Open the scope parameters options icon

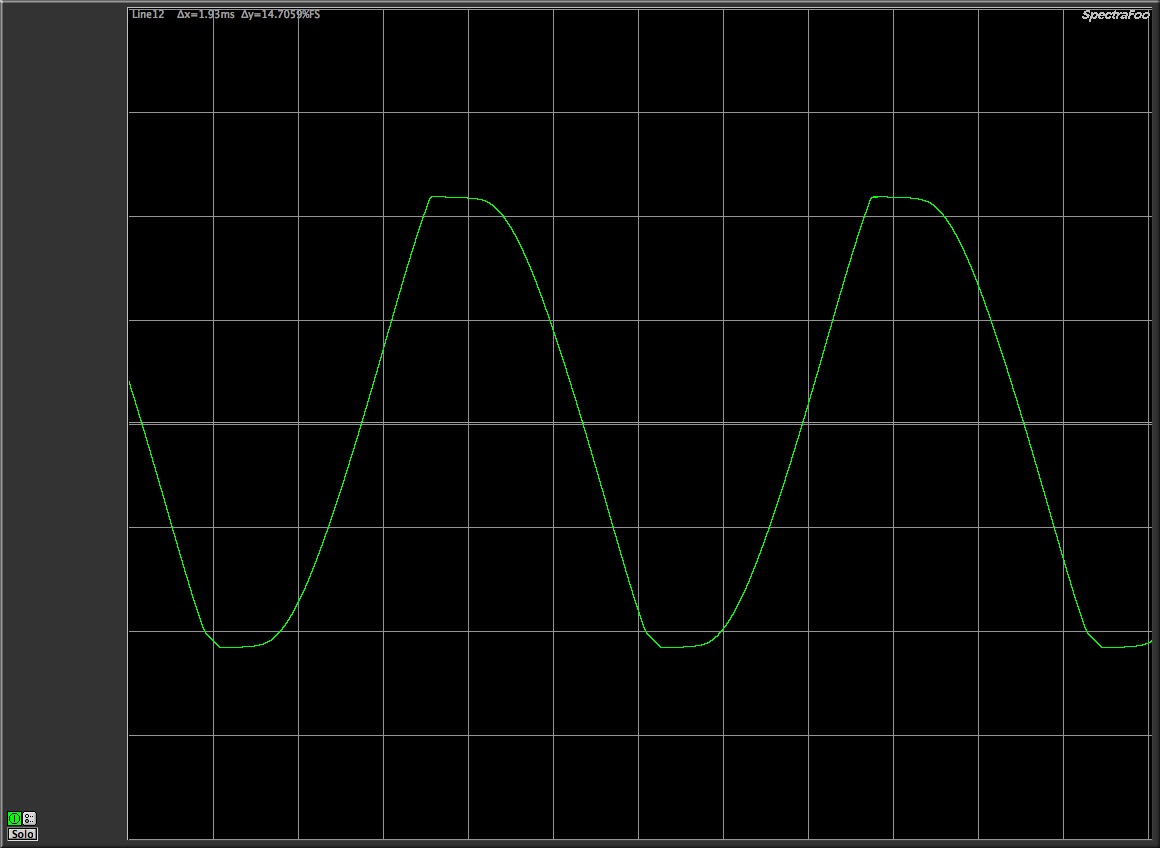click(x=29, y=818)
